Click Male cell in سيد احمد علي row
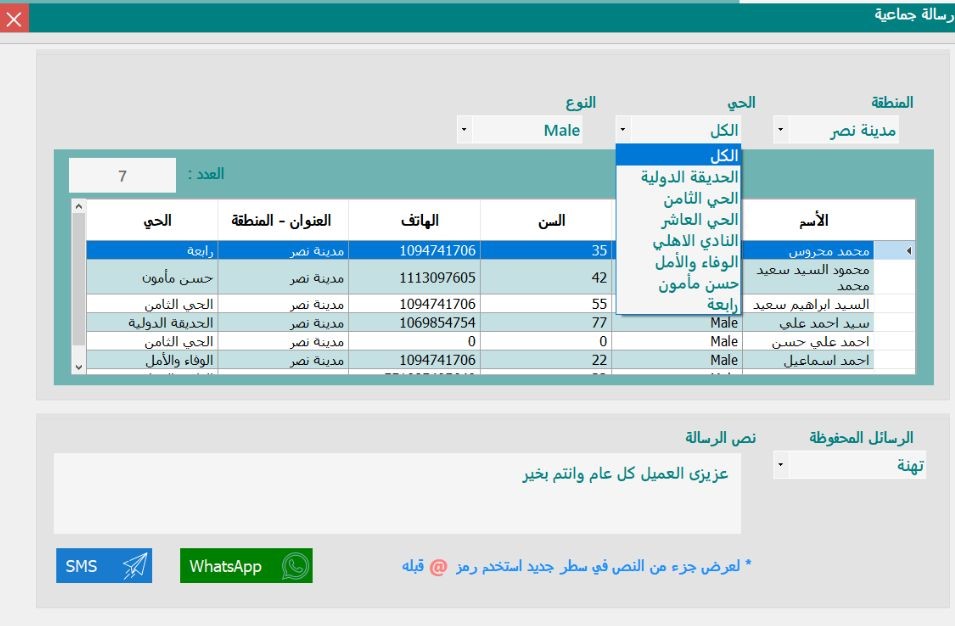This screenshot has height=626, width=955. coord(677,323)
